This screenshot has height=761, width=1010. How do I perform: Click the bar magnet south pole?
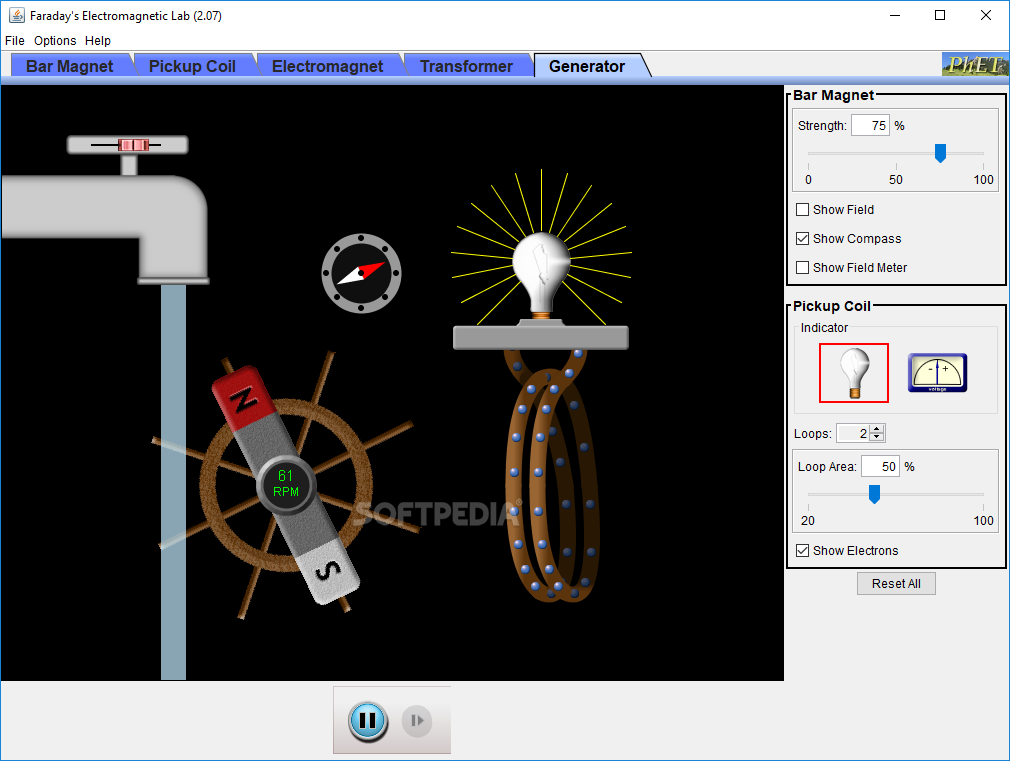(x=329, y=571)
